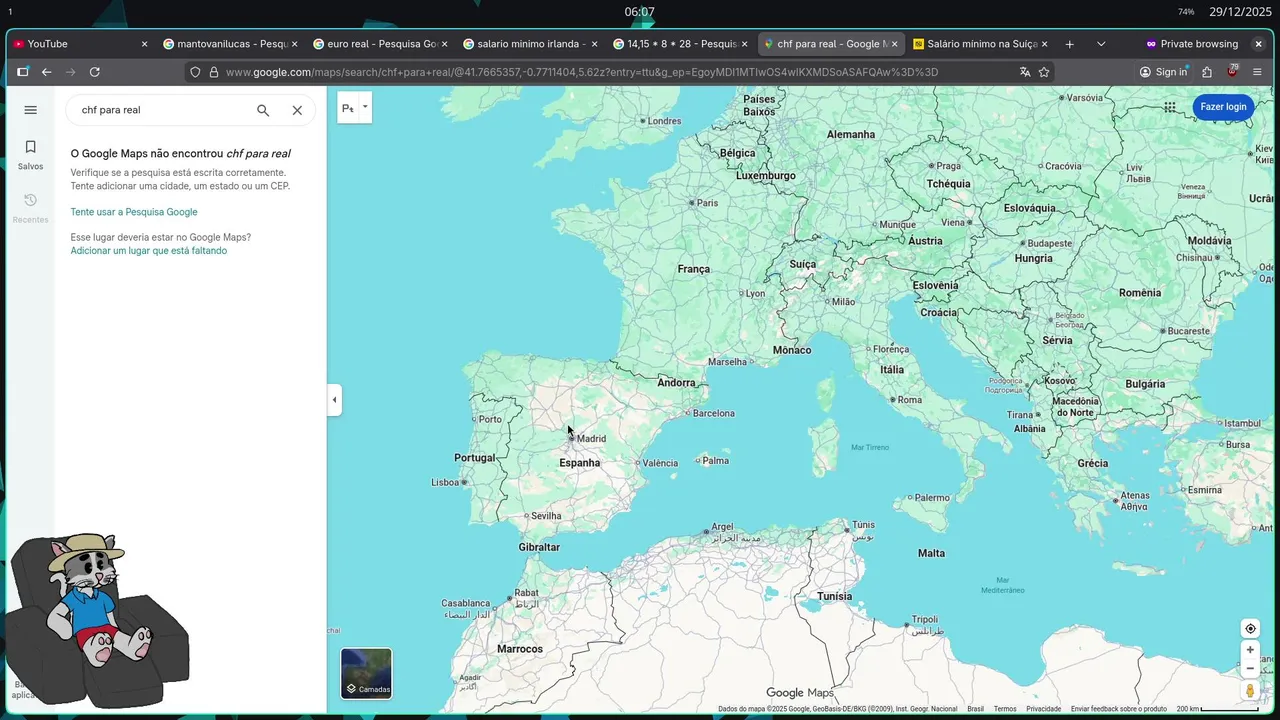Zoom in on the map
Image resolution: width=1280 pixels, height=720 pixels.
coord(1250,650)
